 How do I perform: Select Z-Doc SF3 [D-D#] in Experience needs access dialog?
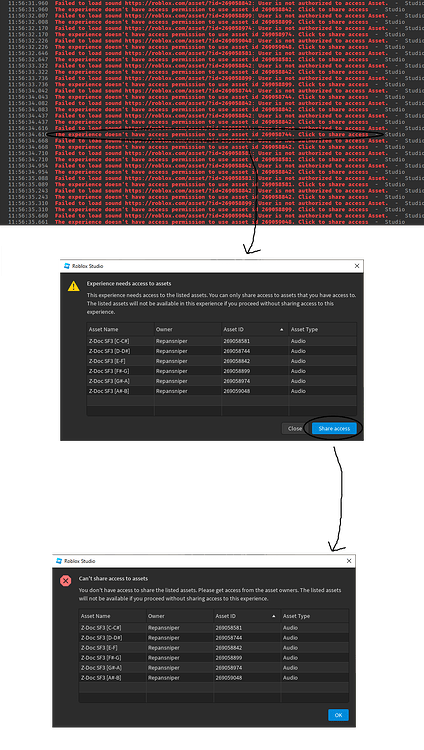[110, 351]
